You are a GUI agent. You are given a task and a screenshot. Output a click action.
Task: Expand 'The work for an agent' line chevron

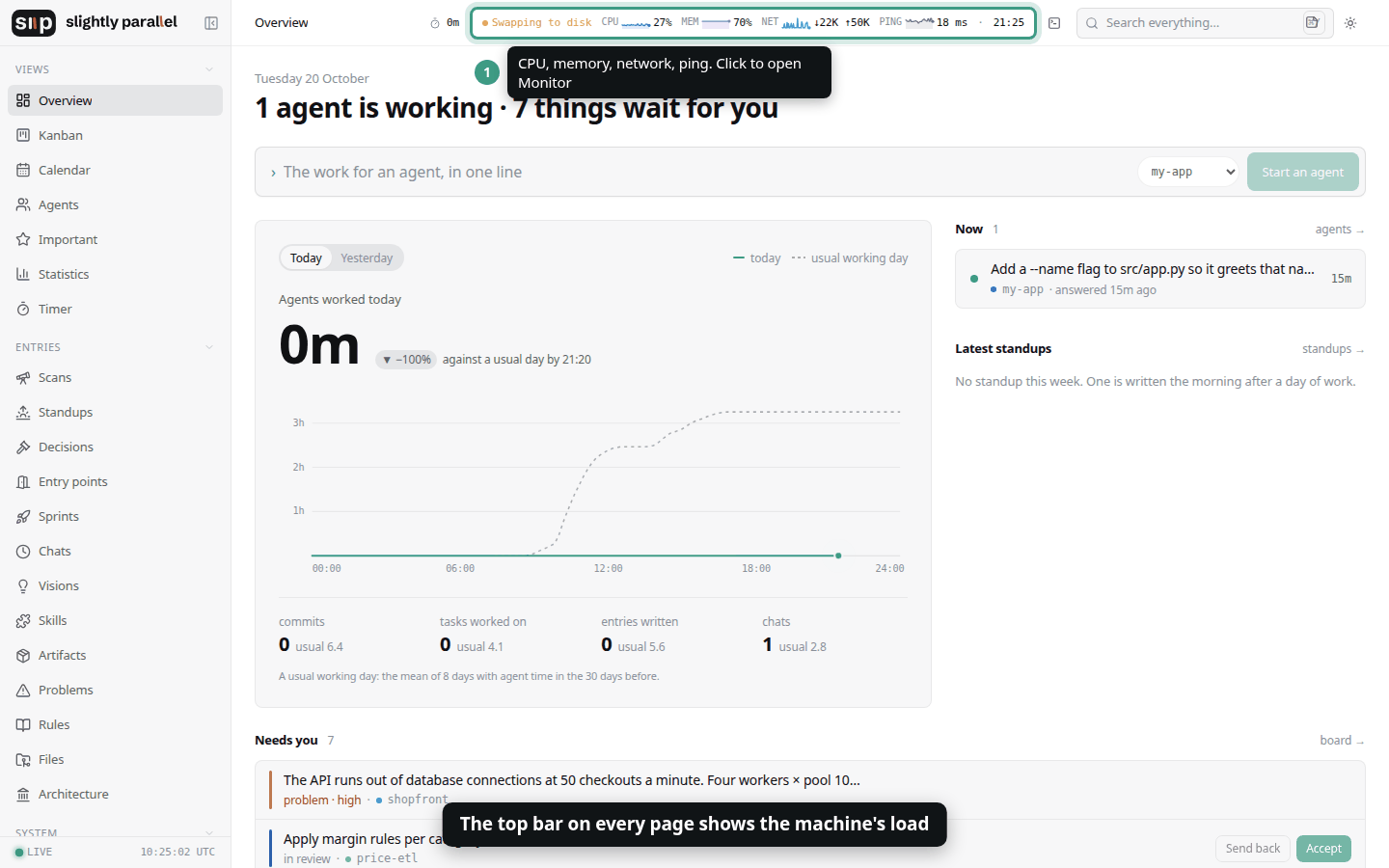(x=274, y=173)
